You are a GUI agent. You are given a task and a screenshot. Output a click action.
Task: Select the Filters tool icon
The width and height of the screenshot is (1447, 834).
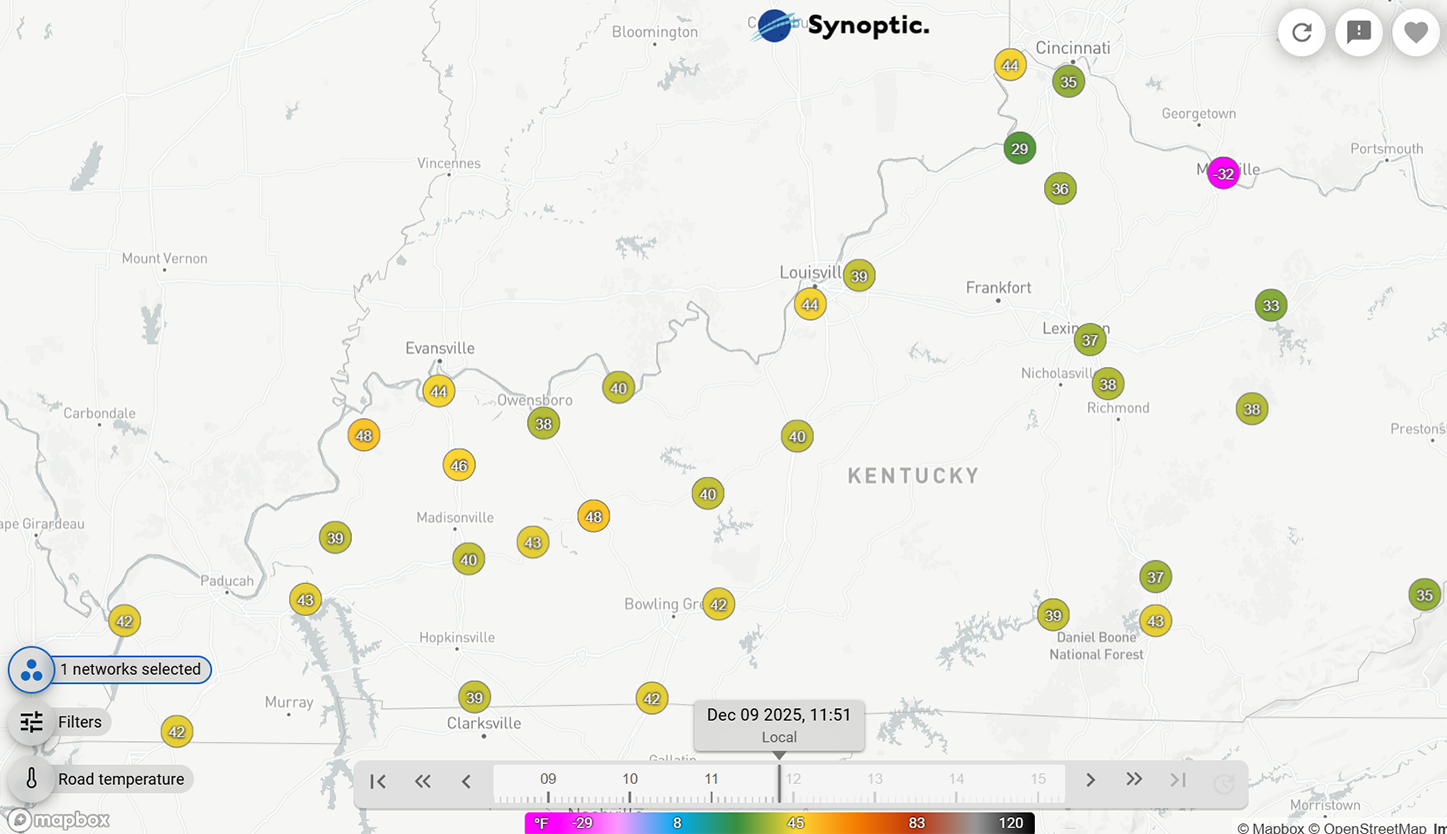[30, 721]
